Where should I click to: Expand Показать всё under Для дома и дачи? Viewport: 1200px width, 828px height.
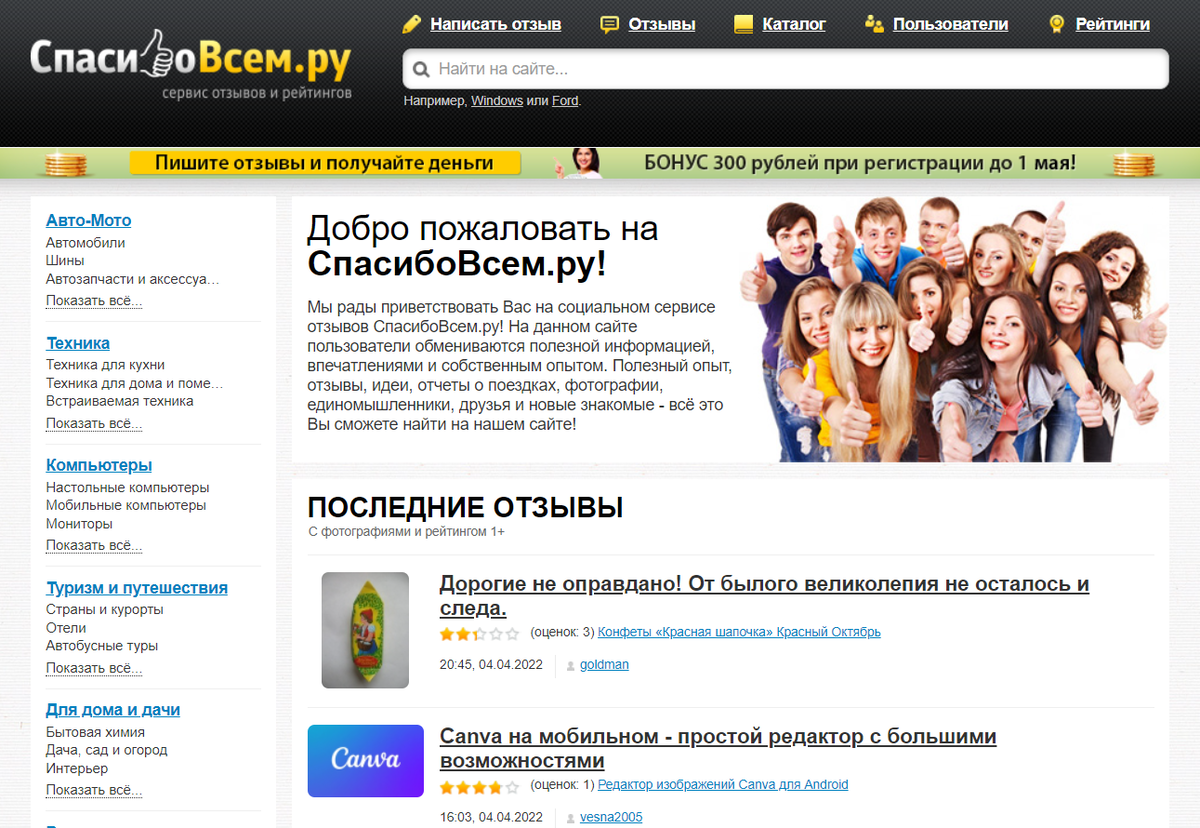tap(94, 791)
